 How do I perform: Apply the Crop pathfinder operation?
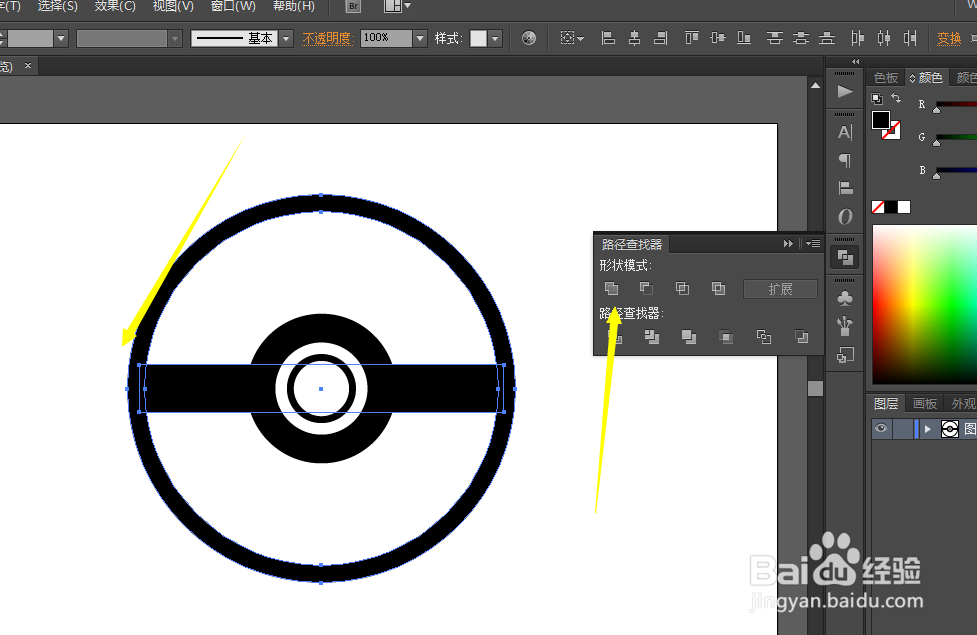726,337
